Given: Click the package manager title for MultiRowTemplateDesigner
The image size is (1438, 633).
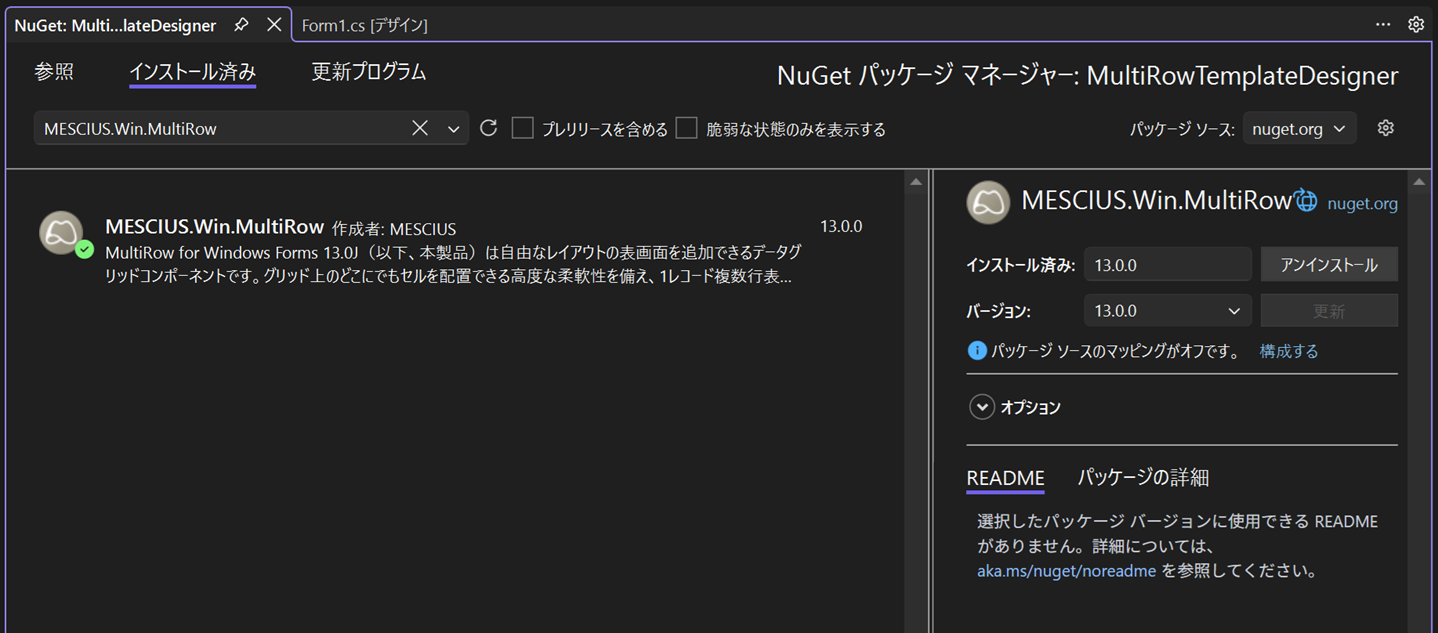Looking at the screenshot, I should (1088, 76).
